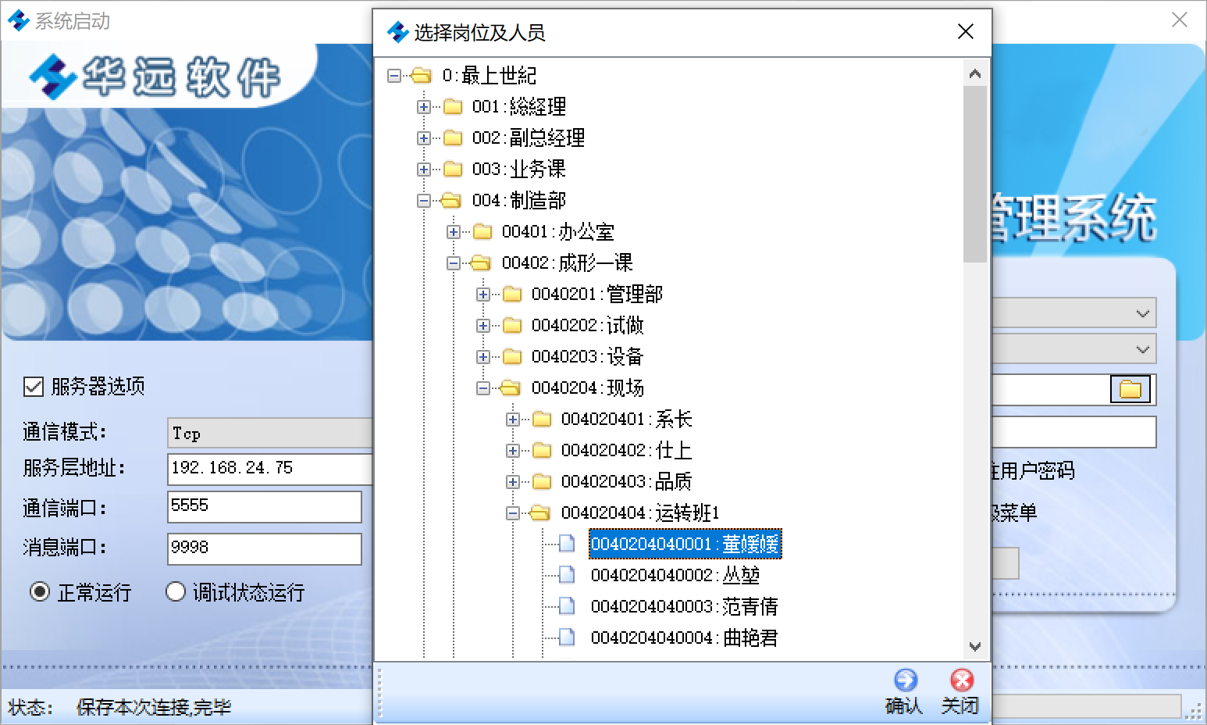Click the folder icon for 001:總経理
1207x725 pixels.
pos(453,107)
